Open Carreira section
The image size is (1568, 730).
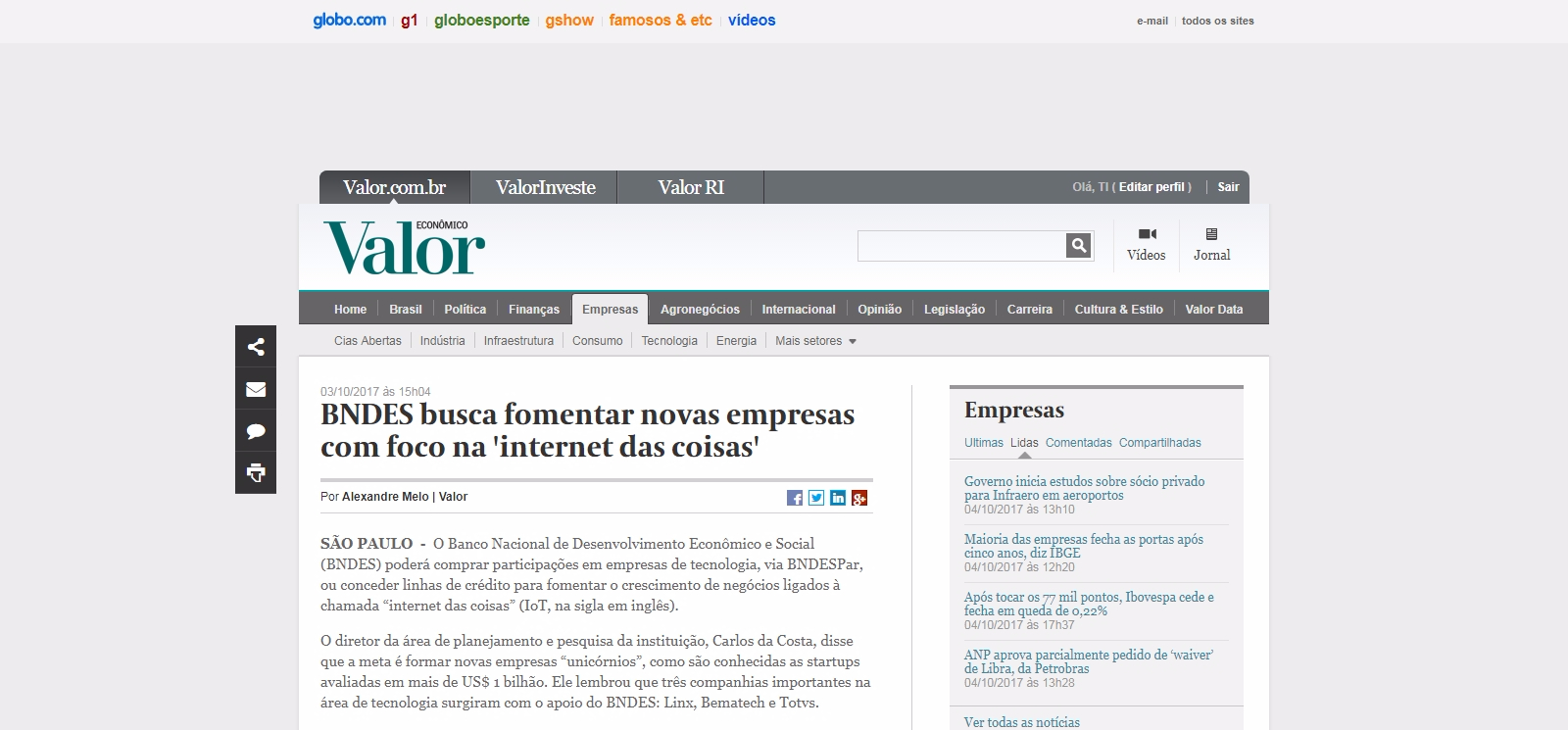pos(1030,310)
